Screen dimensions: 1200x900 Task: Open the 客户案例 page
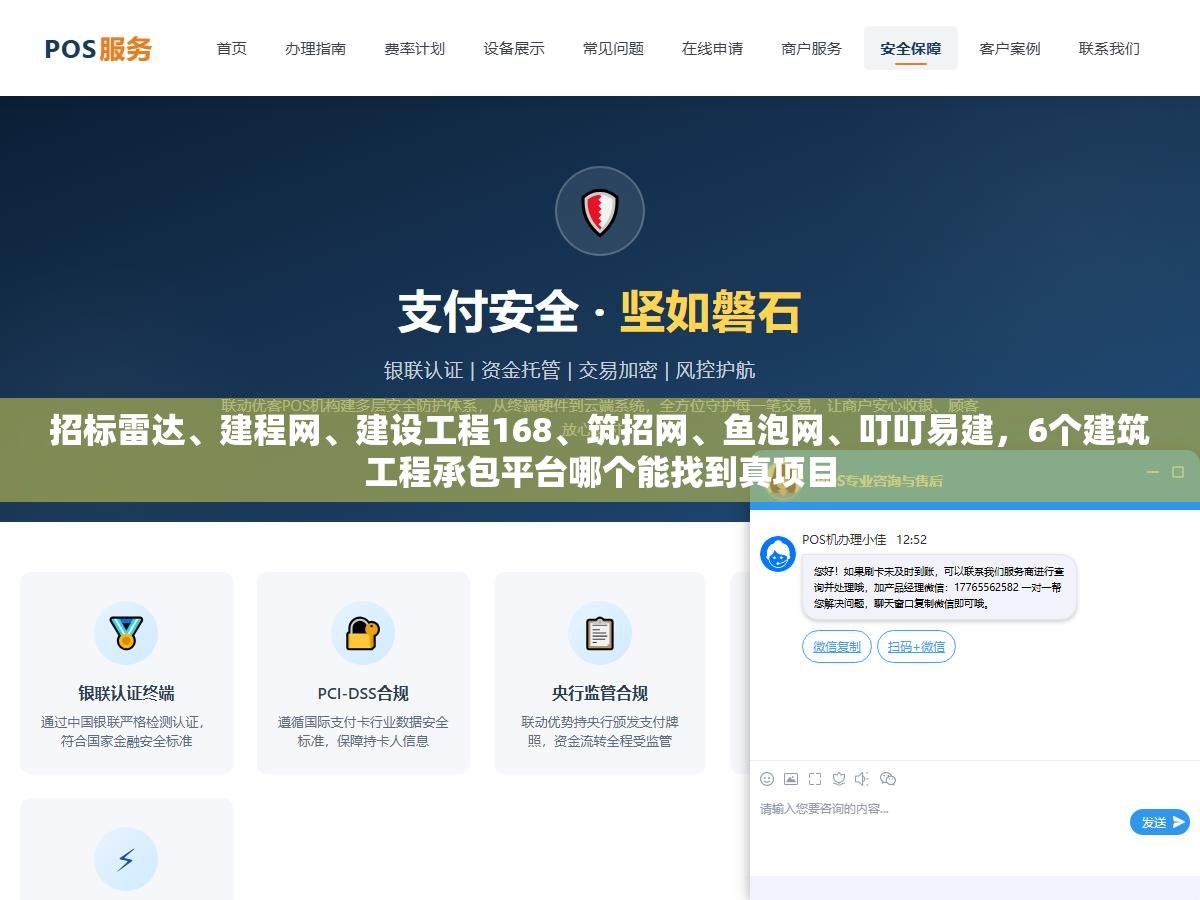tap(1010, 48)
